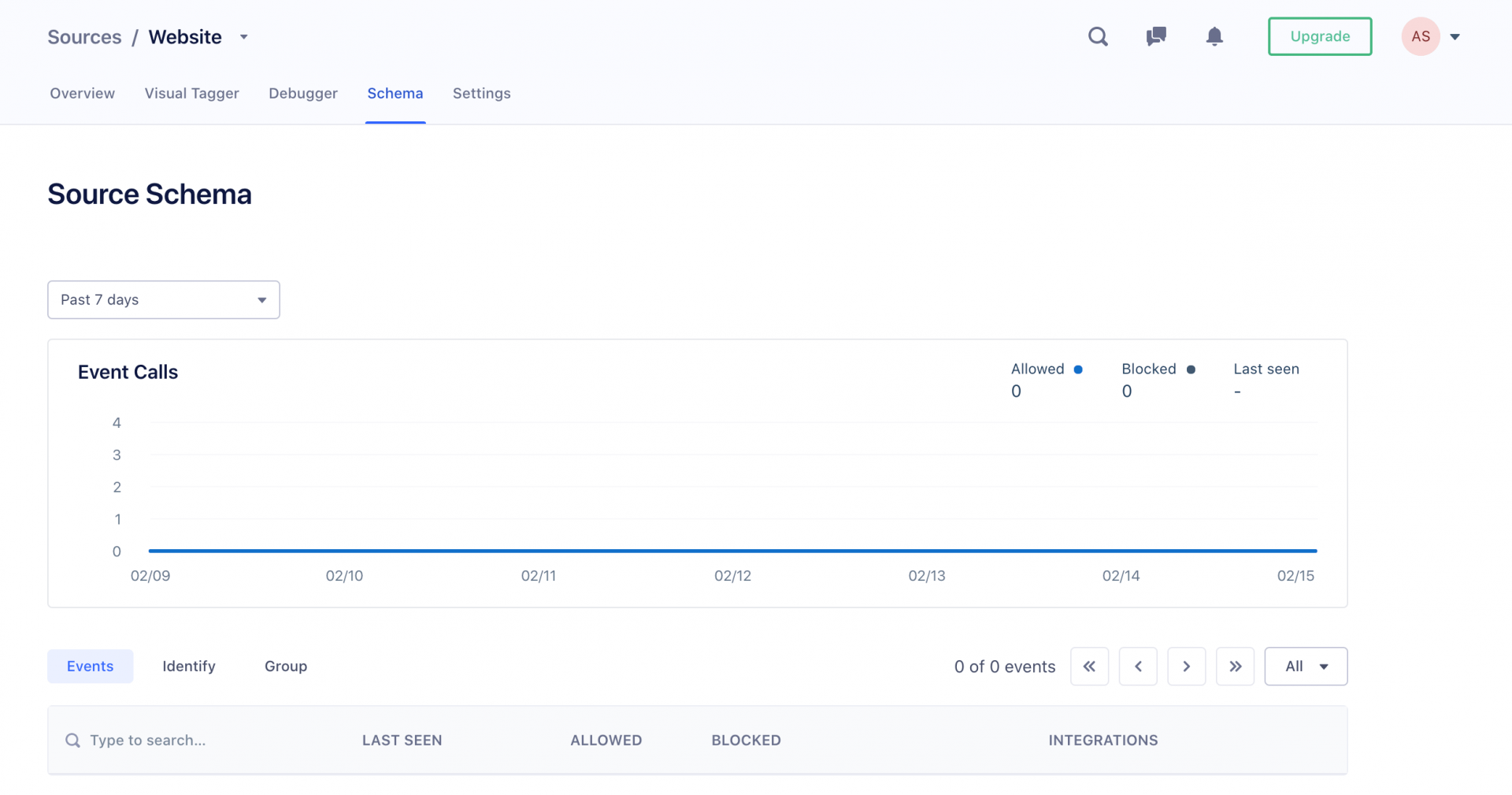
Task: Open the Visual Tagger tab
Action: click(192, 93)
